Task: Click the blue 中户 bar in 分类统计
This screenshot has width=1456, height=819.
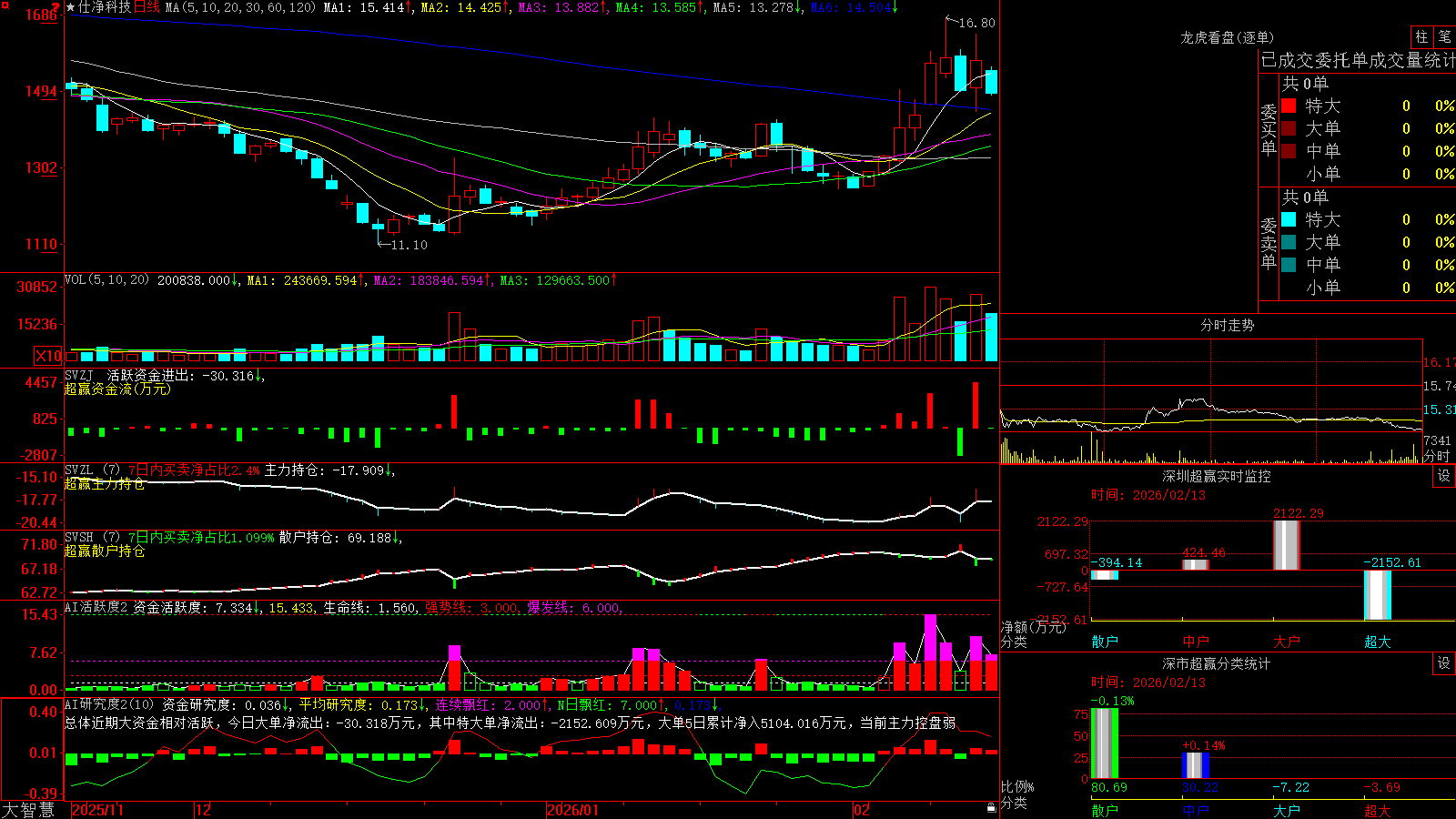Action: pyautogui.click(x=1196, y=765)
